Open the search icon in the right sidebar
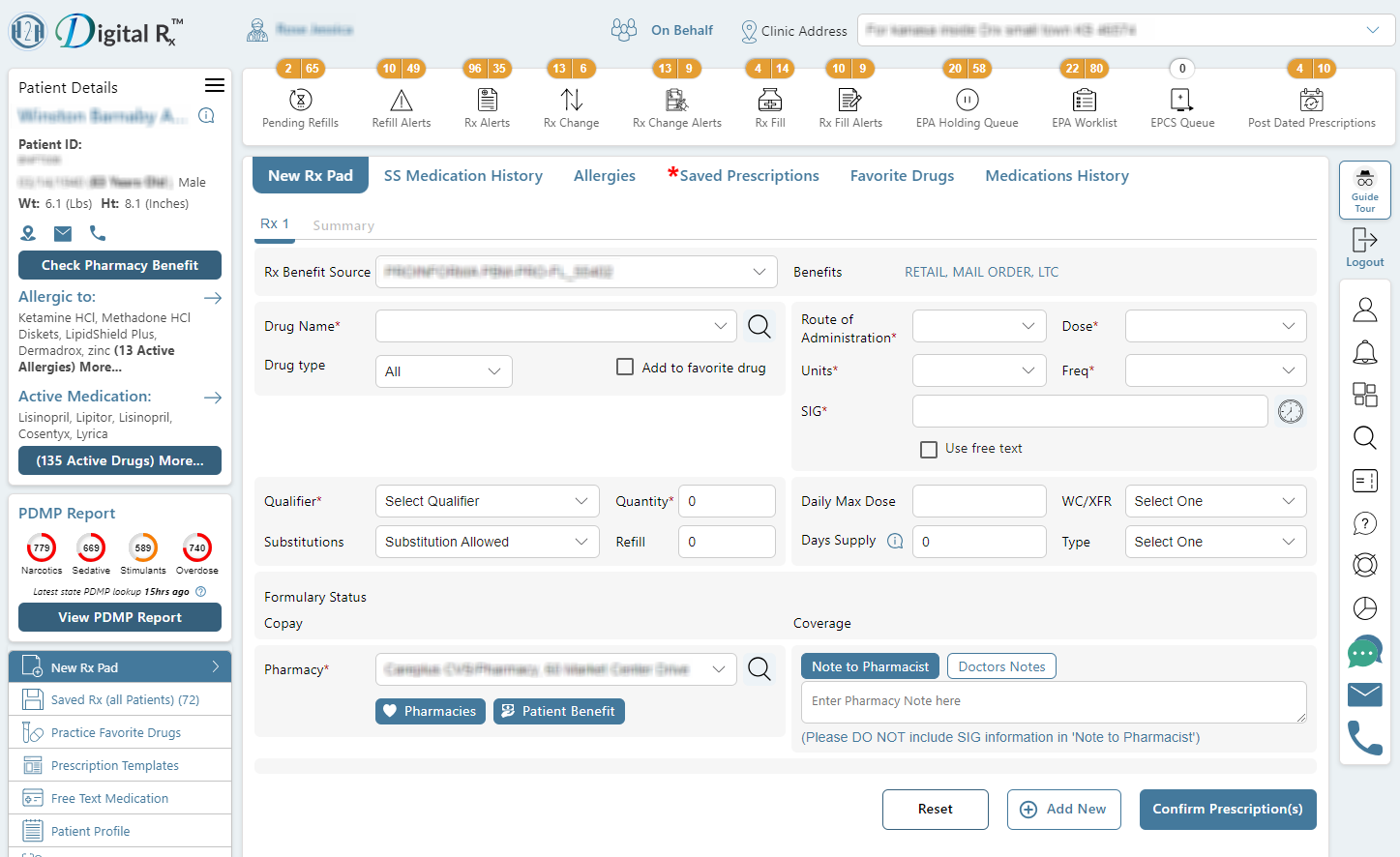Screen dimensions: 1400x857 1364,437
